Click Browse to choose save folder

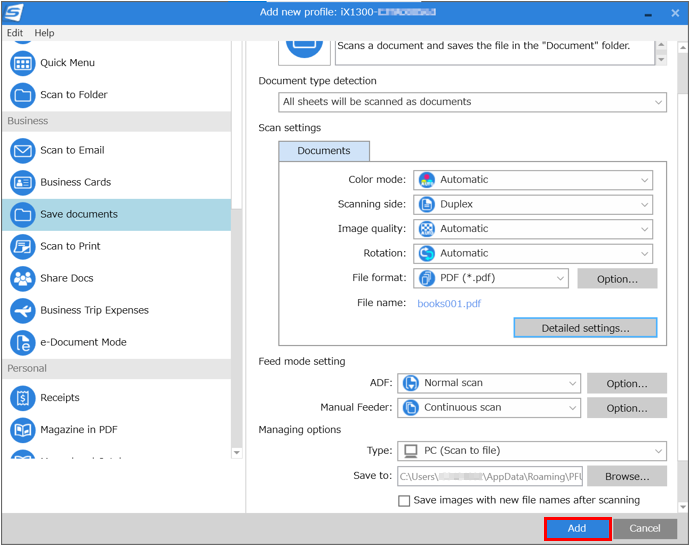(x=627, y=476)
